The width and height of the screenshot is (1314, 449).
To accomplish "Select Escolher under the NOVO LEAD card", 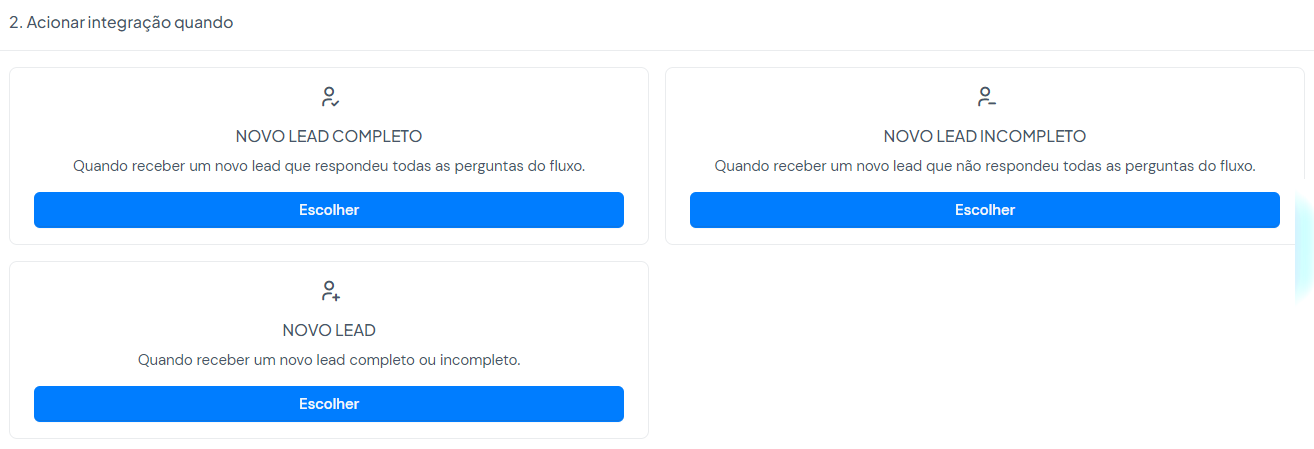I will point(329,404).
